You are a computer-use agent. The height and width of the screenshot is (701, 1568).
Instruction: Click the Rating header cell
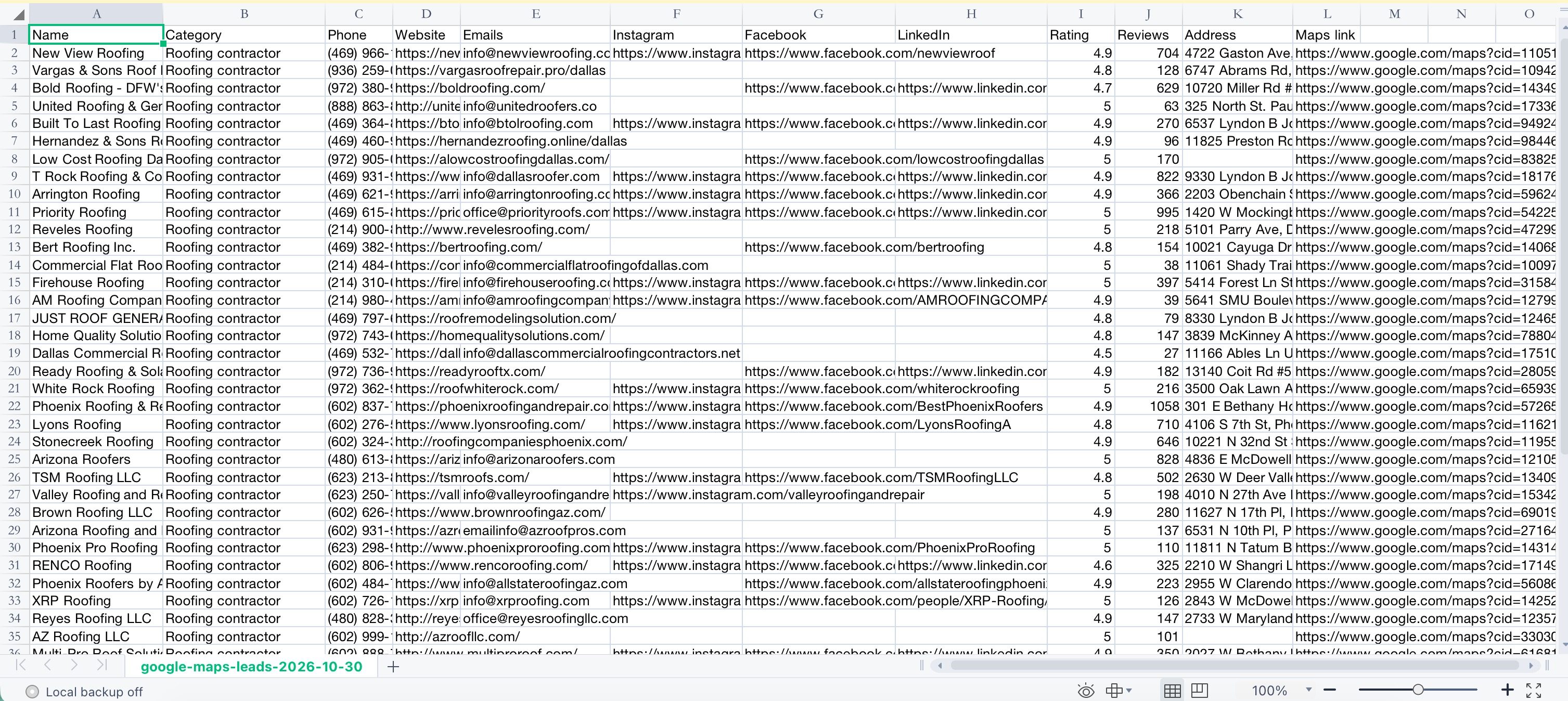1081,35
